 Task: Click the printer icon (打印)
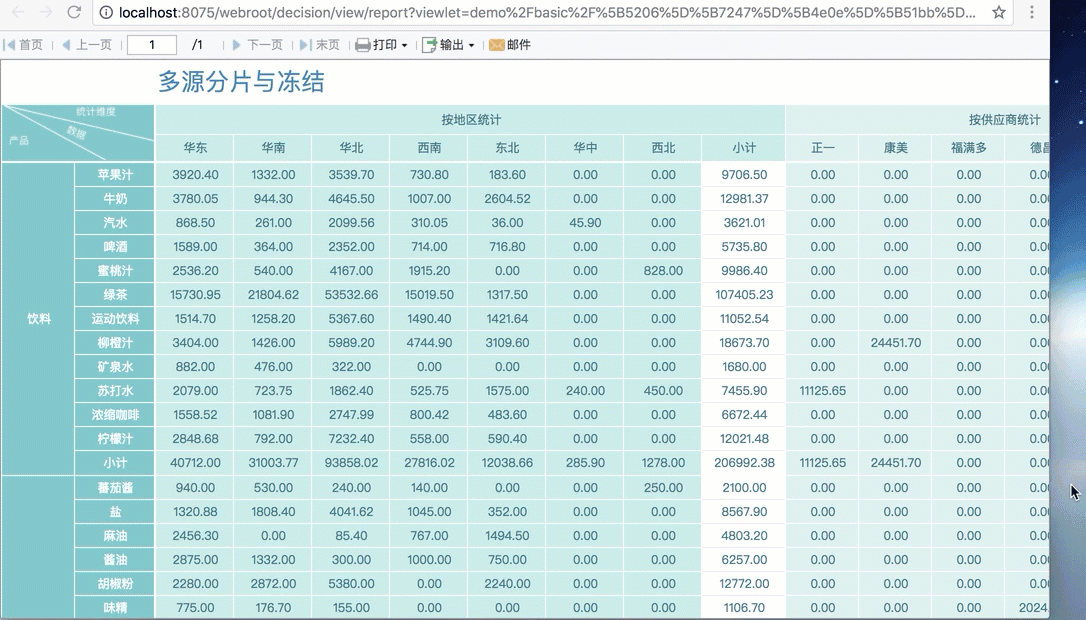[x=363, y=45]
